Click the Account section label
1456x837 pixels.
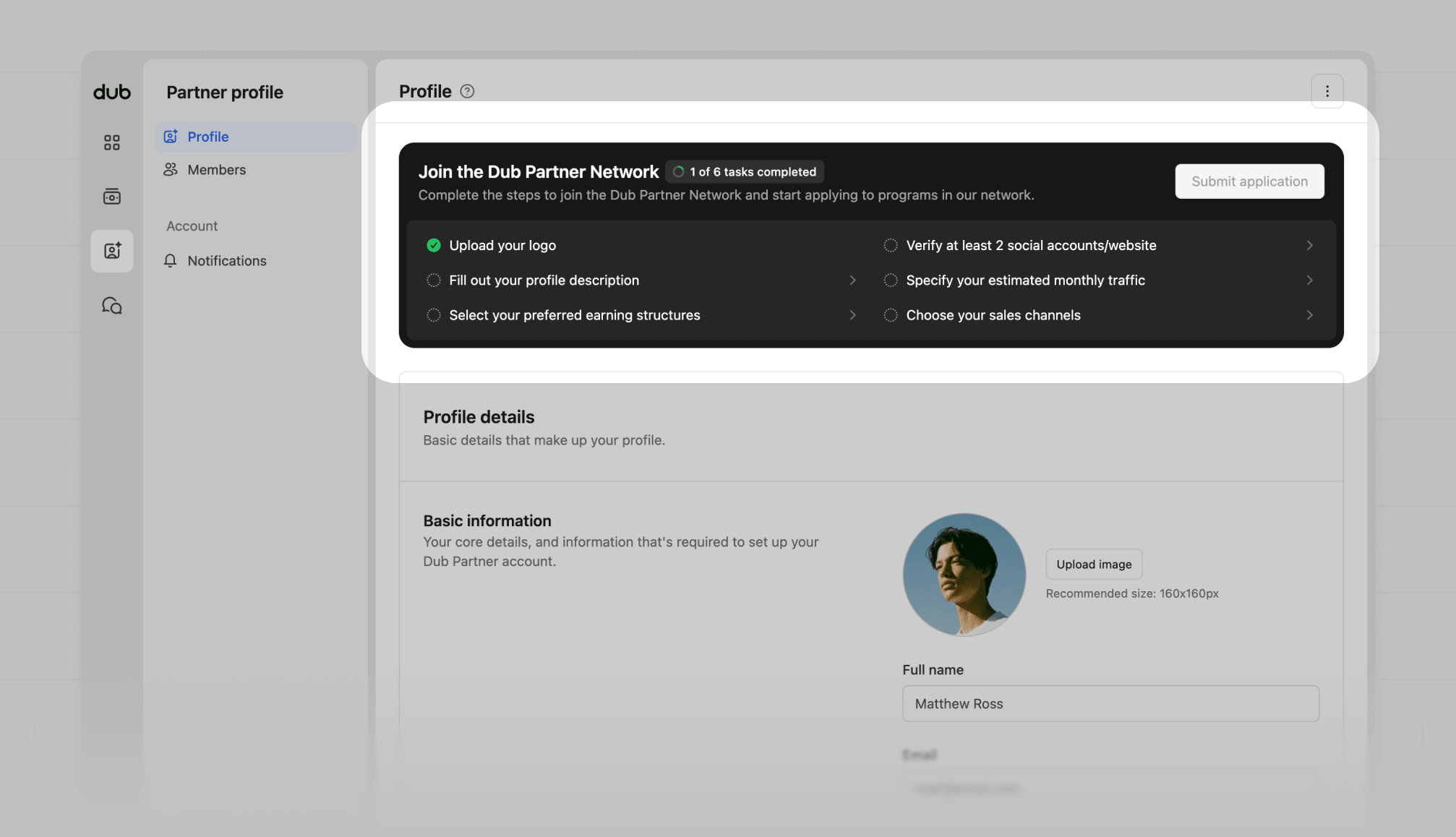(192, 226)
